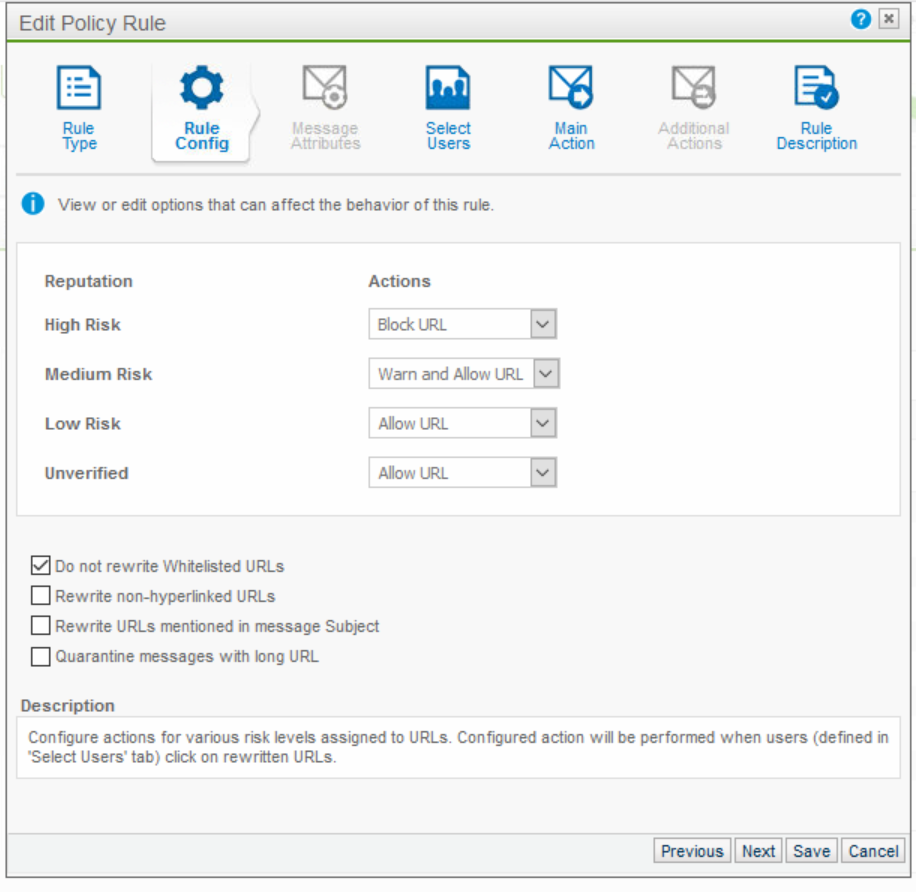Click the Additional Actions envelope icon
Viewport: 916px width, 892px height.
click(x=694, y=89)
